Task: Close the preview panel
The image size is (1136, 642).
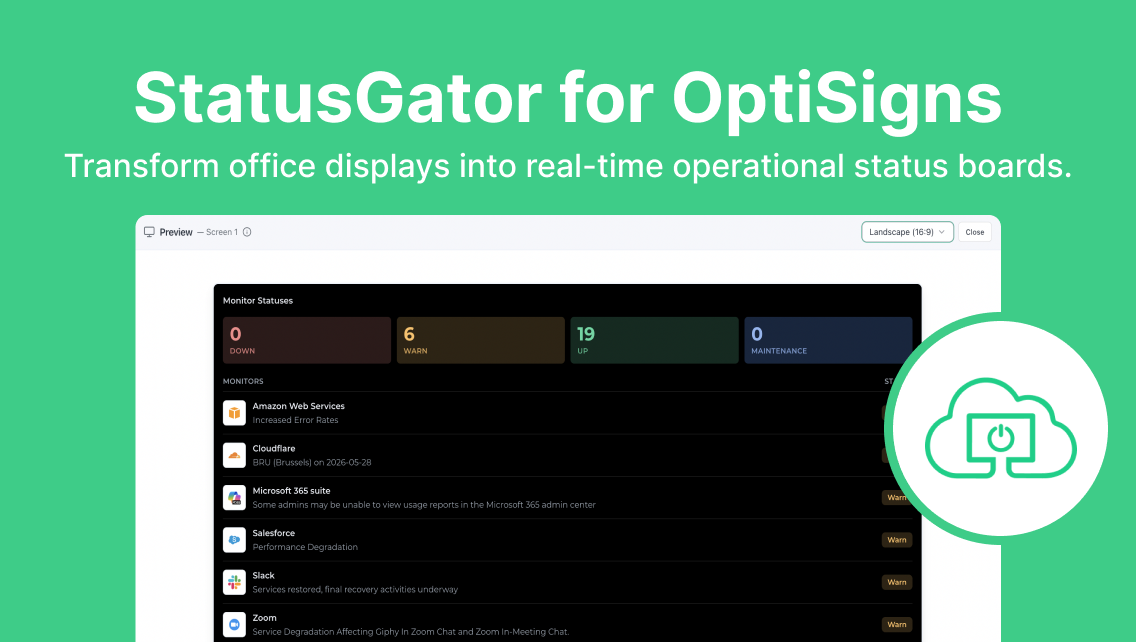Action: coord(974,232)
